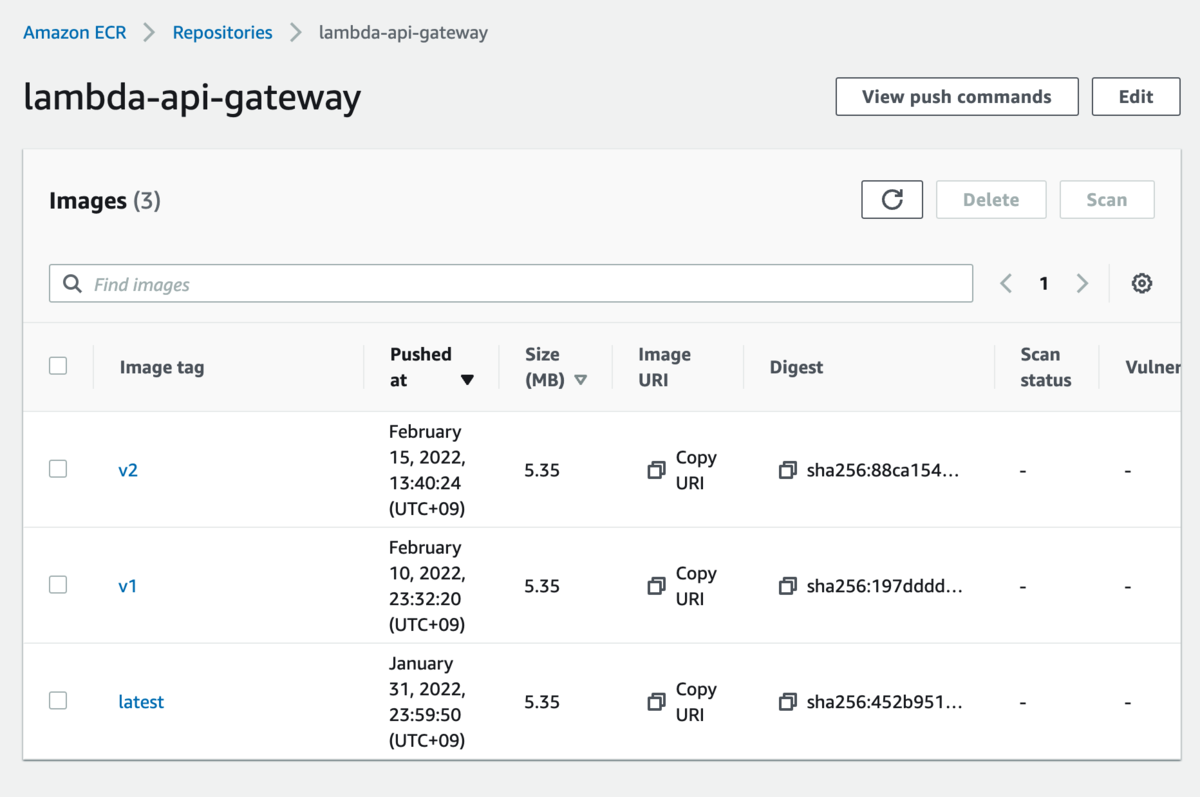
Task: Click the Delete images button
Action: 991,200
